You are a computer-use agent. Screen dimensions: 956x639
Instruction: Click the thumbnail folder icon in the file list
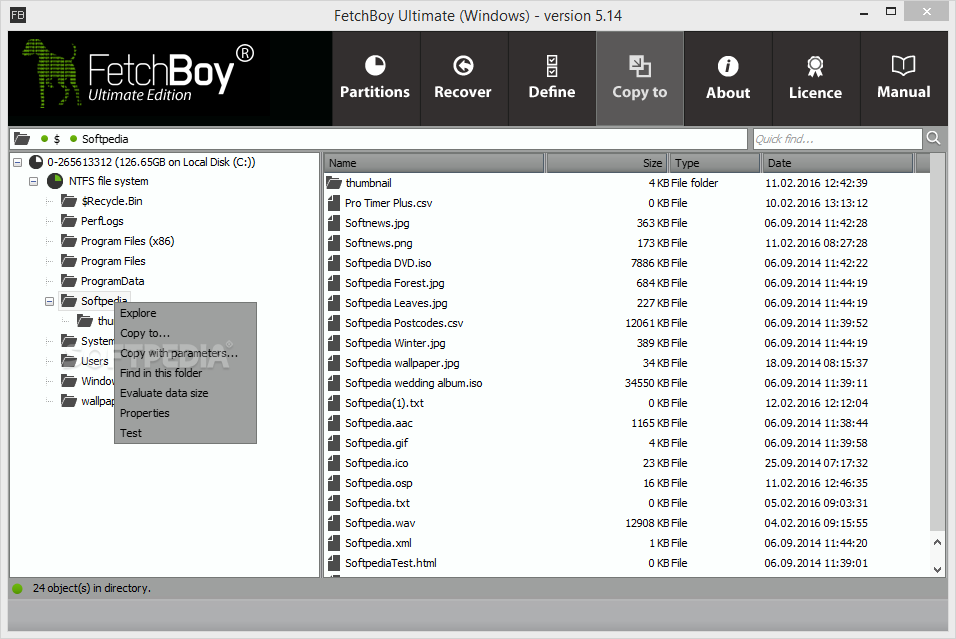coord(334,182)
